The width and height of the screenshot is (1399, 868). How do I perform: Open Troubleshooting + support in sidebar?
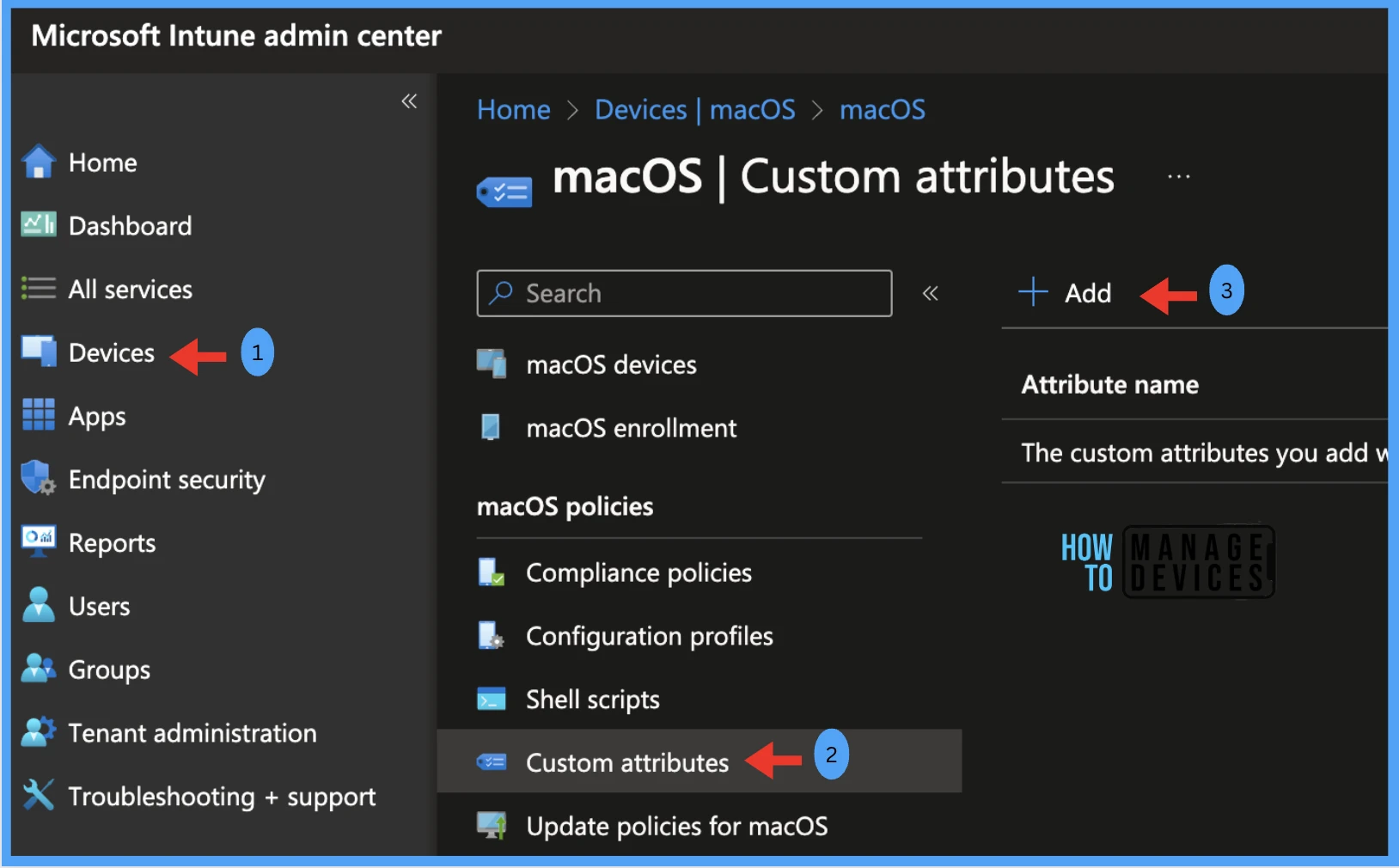click(x=224, y=797)
